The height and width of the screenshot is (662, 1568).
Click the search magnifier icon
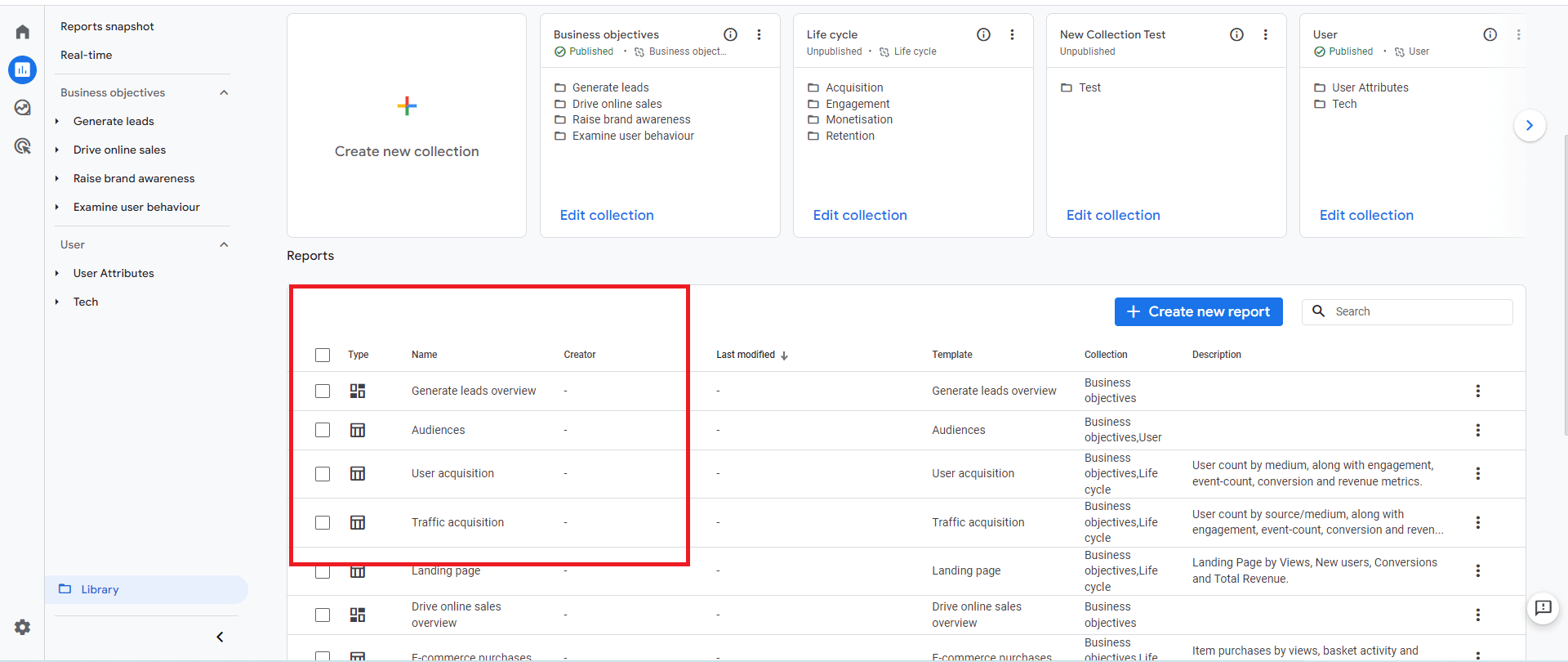1318,311
